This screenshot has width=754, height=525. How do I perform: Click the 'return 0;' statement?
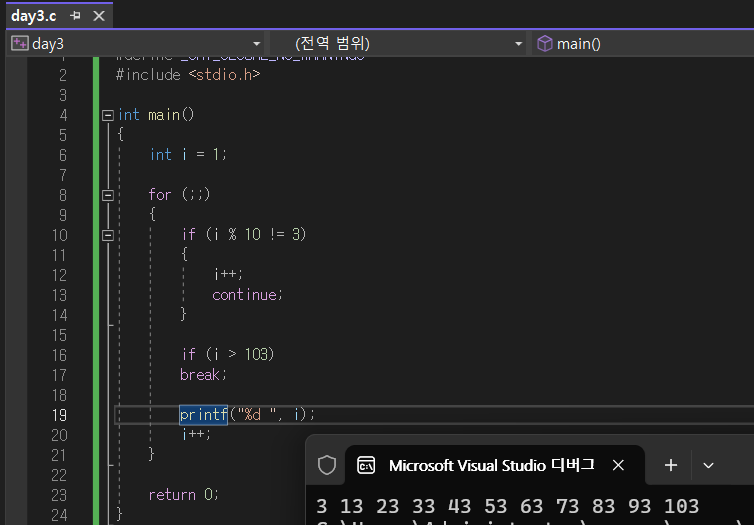(184, 494)
